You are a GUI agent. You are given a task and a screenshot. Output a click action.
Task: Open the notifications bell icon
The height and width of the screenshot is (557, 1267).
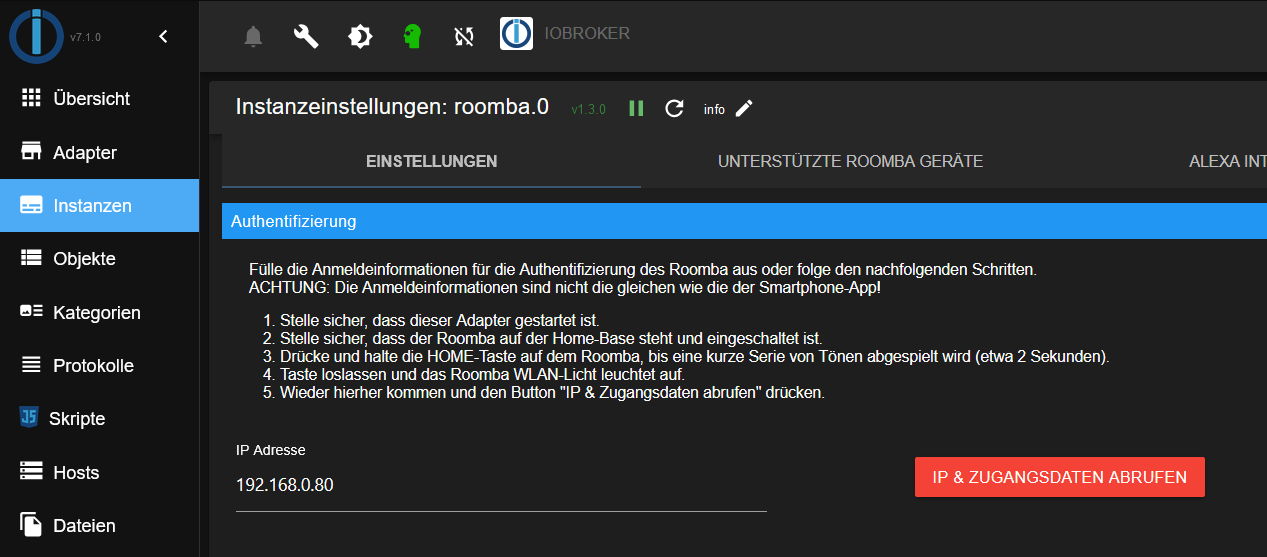pos(253,37)
